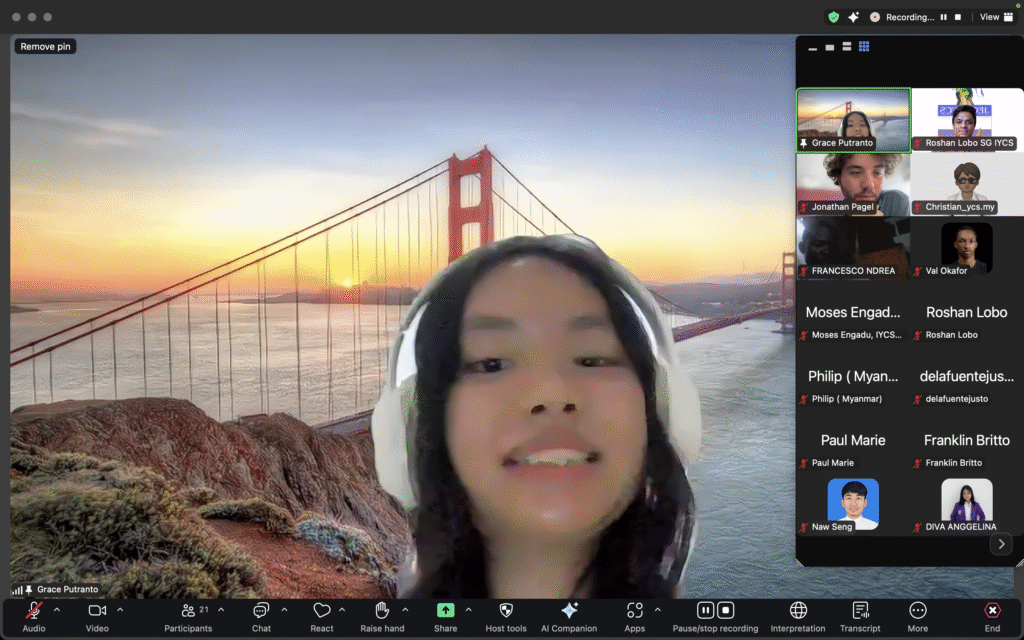Select Philip ( Myanmar) participant tile
The height and width of the screenshot is (640, 1024).
click(x=854, y=376)
